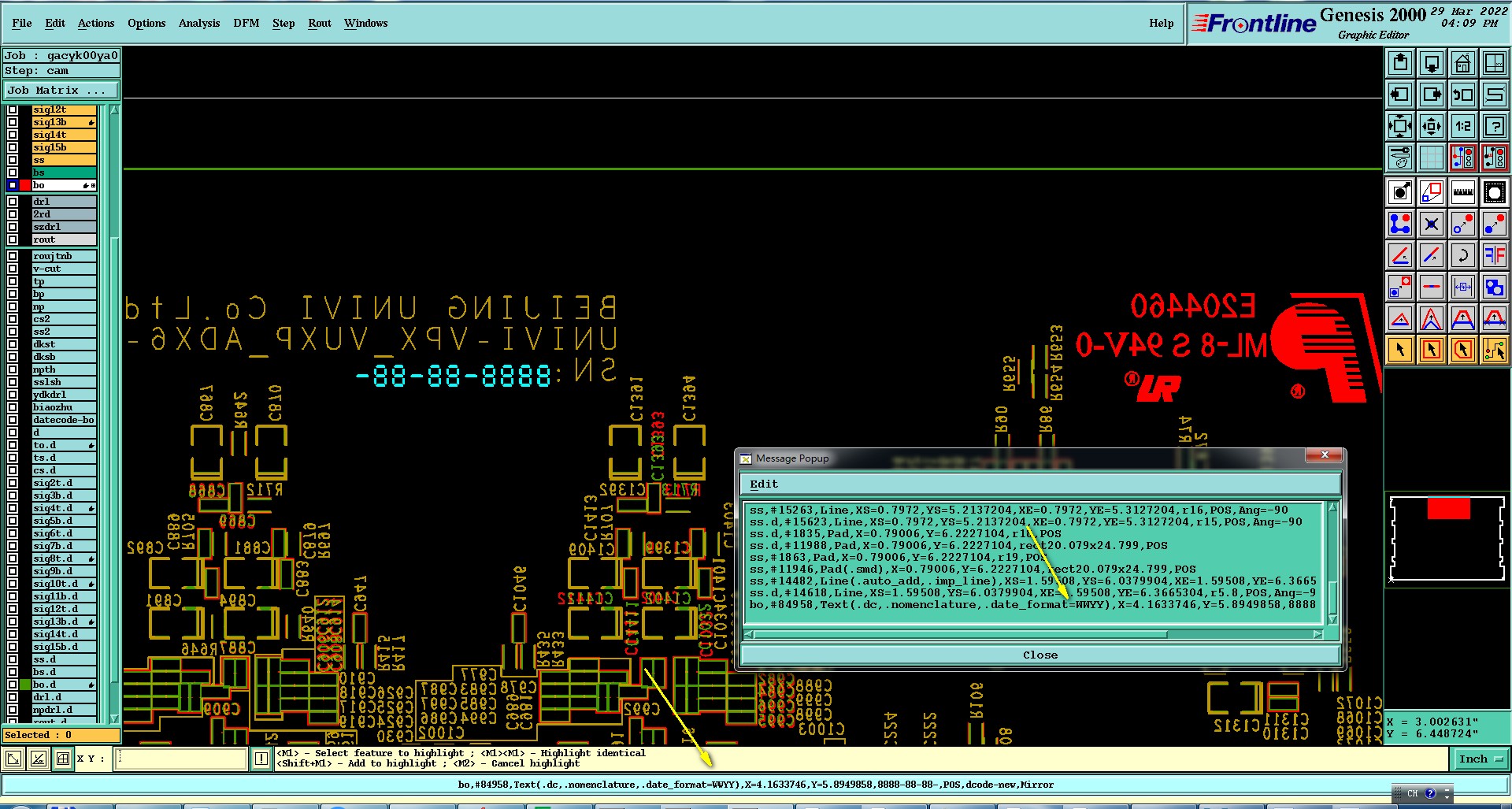Click the snap grid icon beside XY
Screen dimensions: 1512x809
[x=63, y=759]
